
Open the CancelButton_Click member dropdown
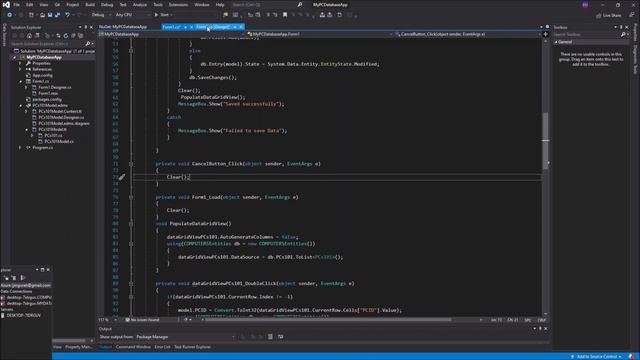pyautogui.click(x=469, y=34)
